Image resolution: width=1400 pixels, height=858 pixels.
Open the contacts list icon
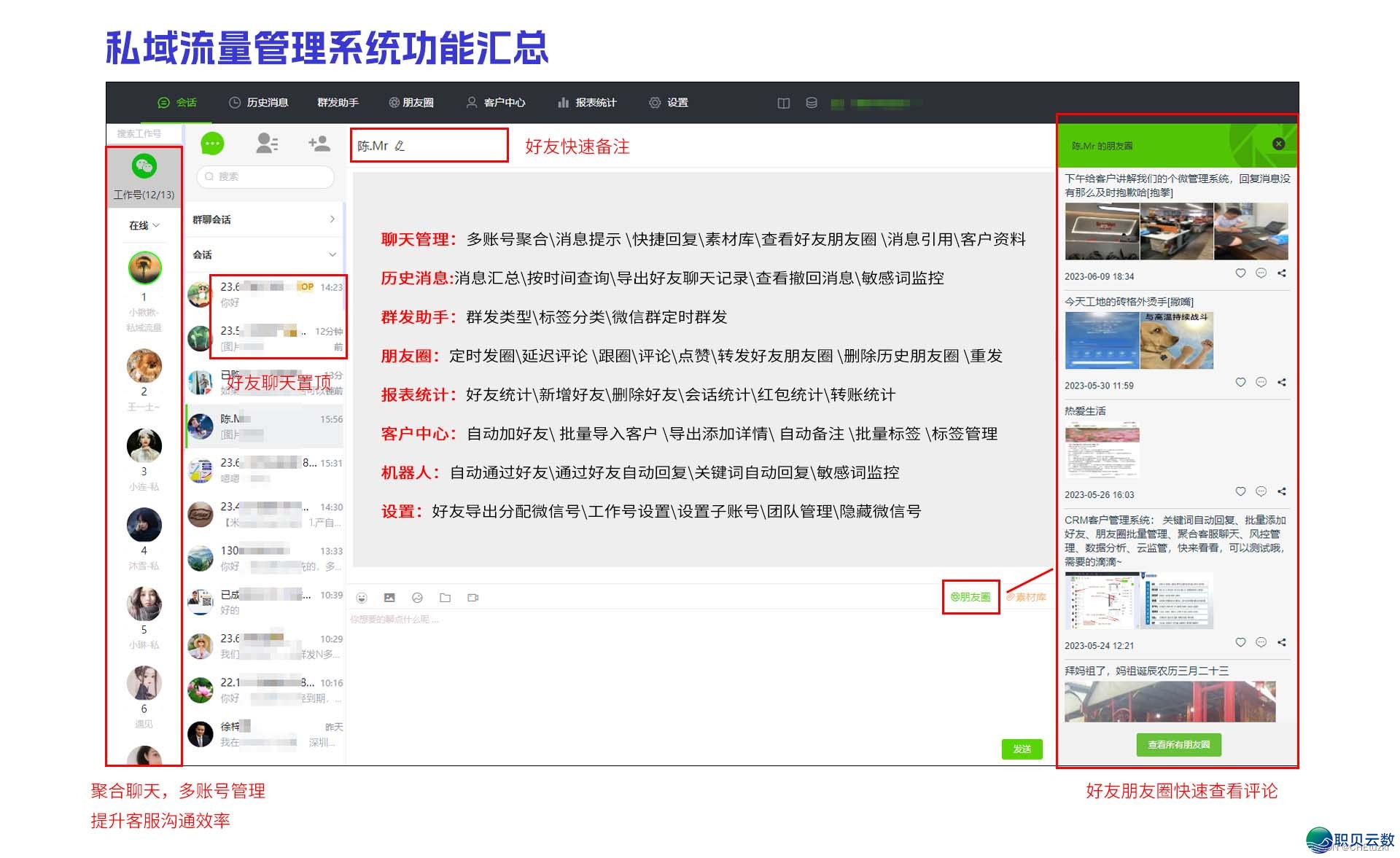(266, 144)
